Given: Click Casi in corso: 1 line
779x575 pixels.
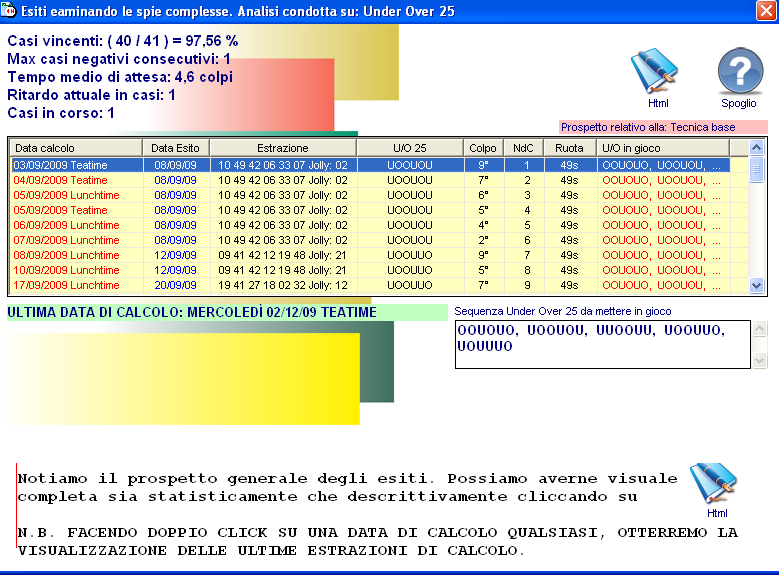Looking at the screenshot, I should pos(61,113).
